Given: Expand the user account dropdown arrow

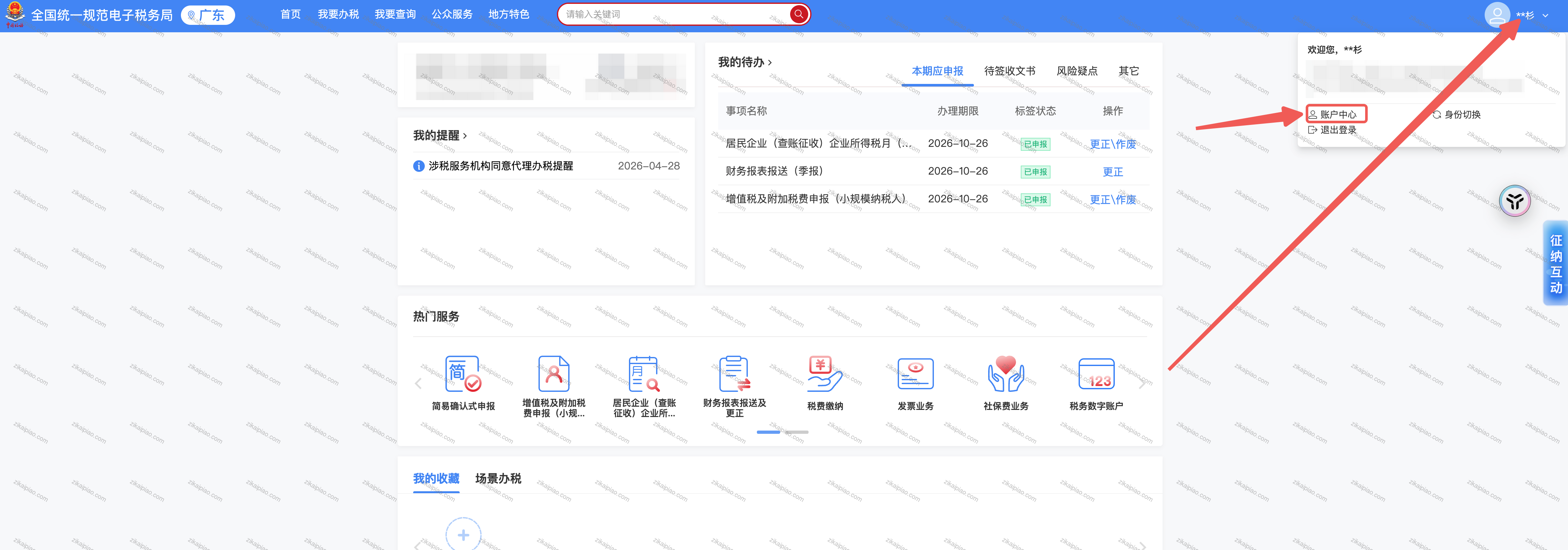Looking at the screenshot, I should coord(1545,15).
